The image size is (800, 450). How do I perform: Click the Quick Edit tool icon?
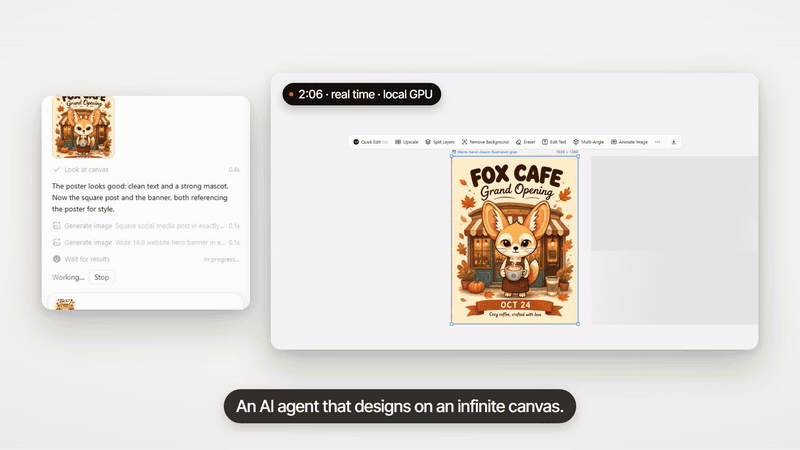(x=356, y=142)
